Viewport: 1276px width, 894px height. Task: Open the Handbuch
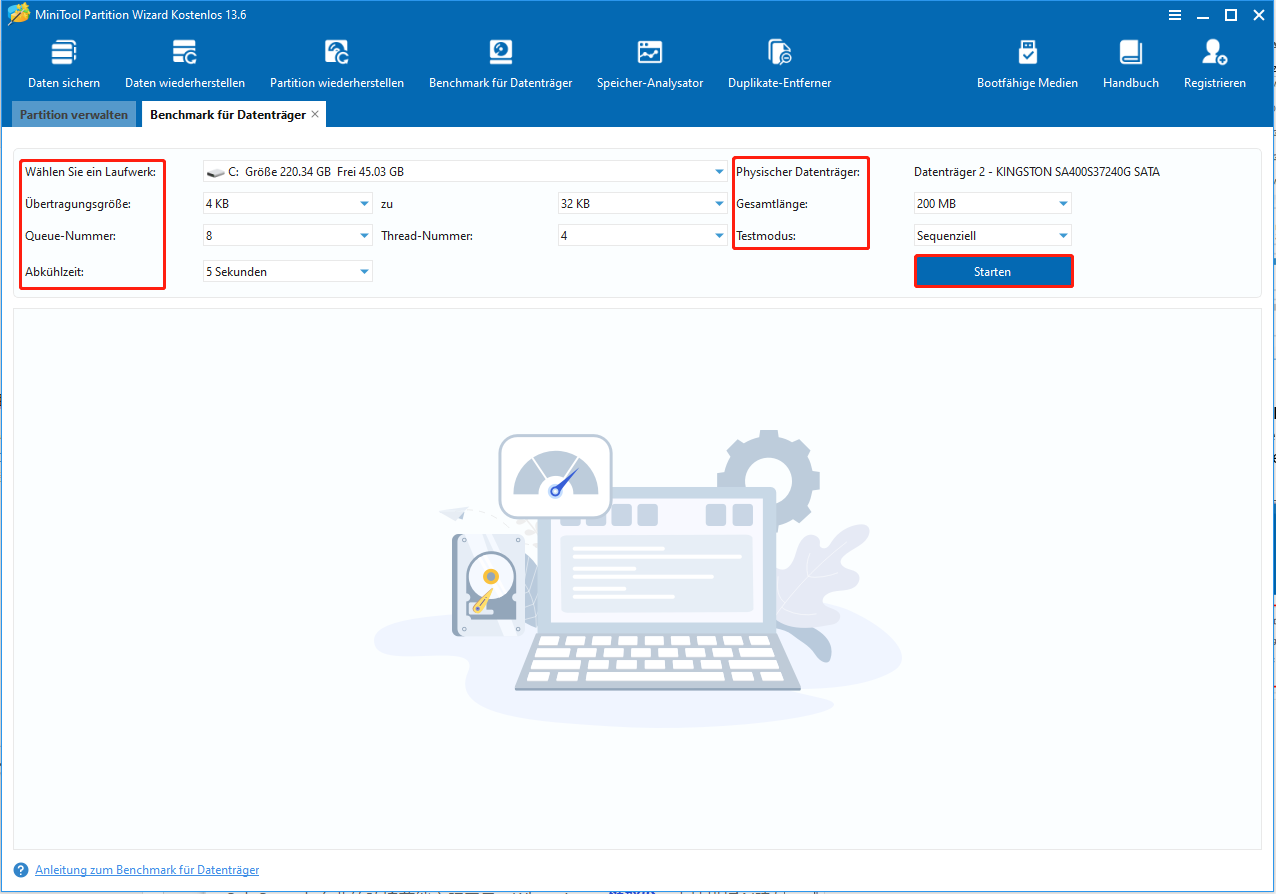click(x=1131, y=64)
